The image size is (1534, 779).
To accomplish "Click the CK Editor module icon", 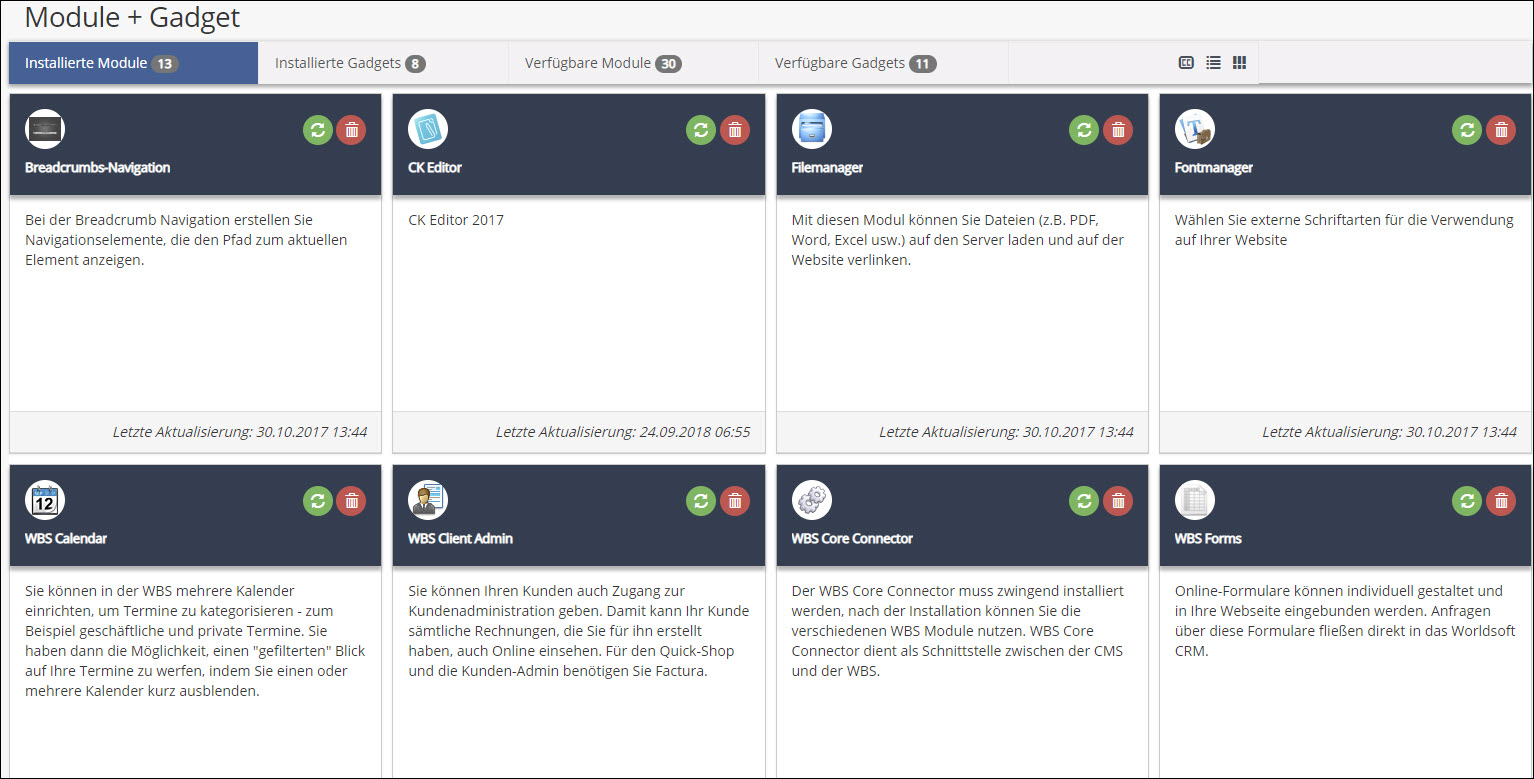I will [x=428, y=129].
